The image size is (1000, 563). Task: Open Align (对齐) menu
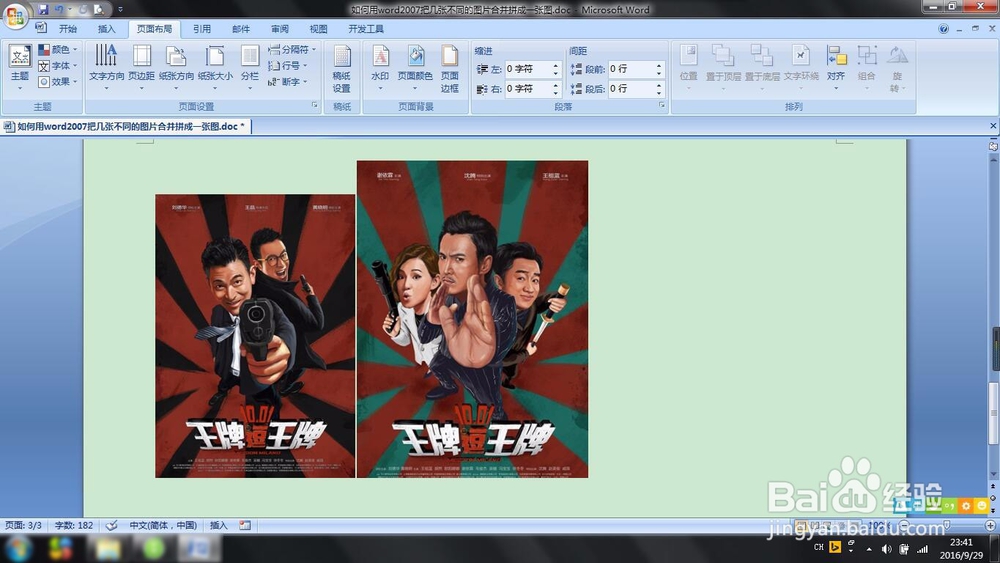(x=836, y=66)
